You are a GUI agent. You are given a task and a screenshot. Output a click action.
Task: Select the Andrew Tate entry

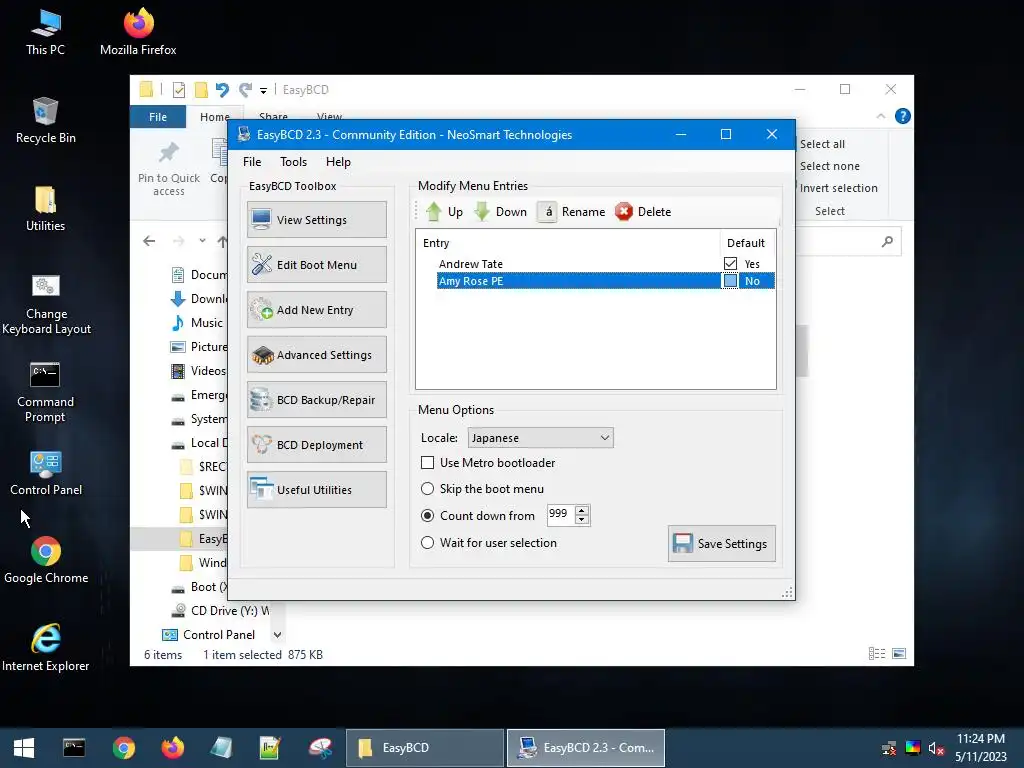(470, 264)
